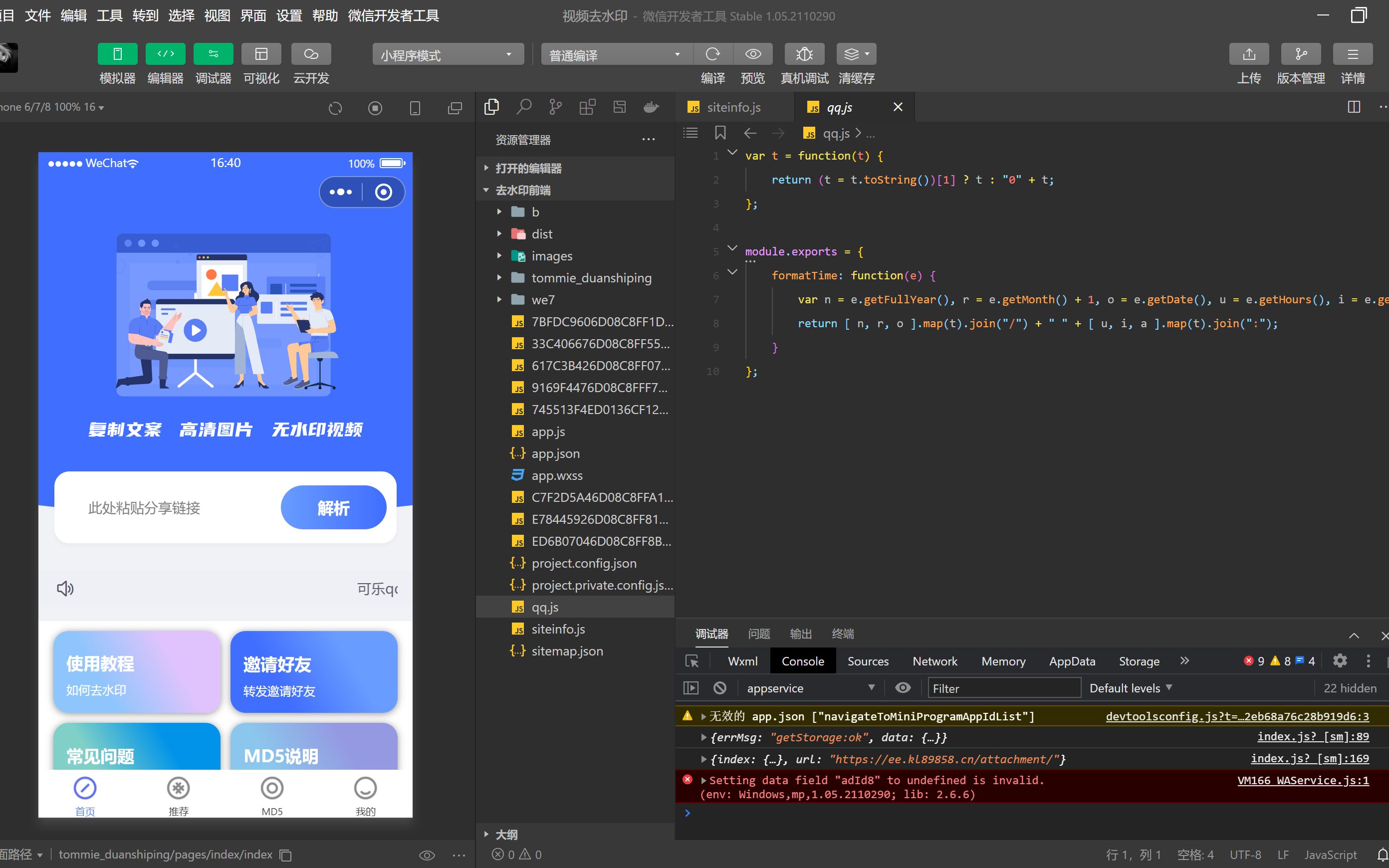1389x868 pixels.
Task: Switch to the siteinfo.js editor tab
Action: coord(734,107)
